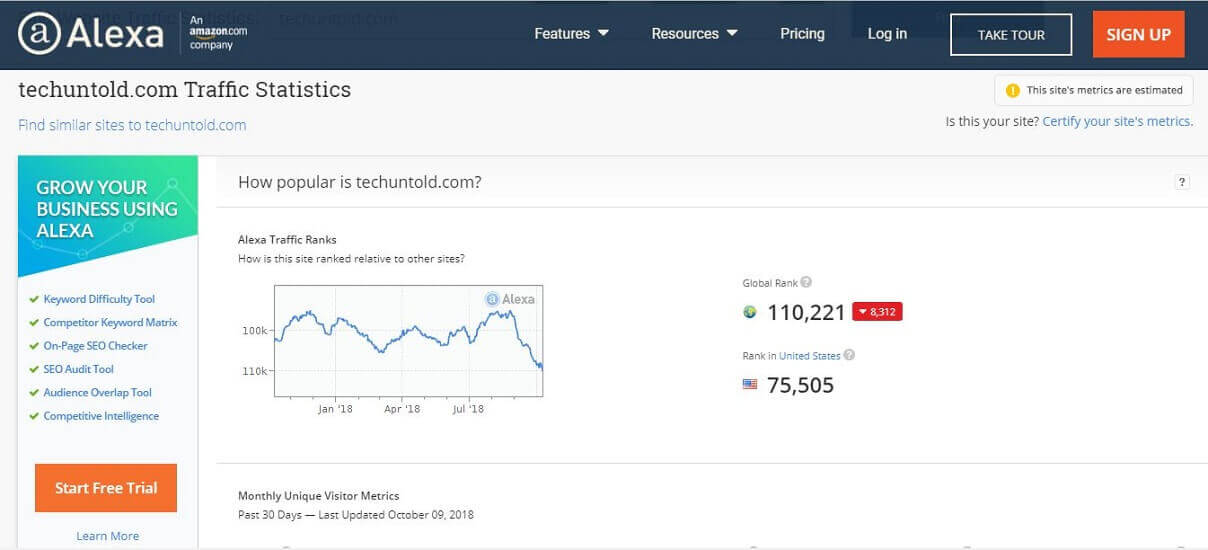Click the US flag icon
1208x550 pixels.
(750, 385)
